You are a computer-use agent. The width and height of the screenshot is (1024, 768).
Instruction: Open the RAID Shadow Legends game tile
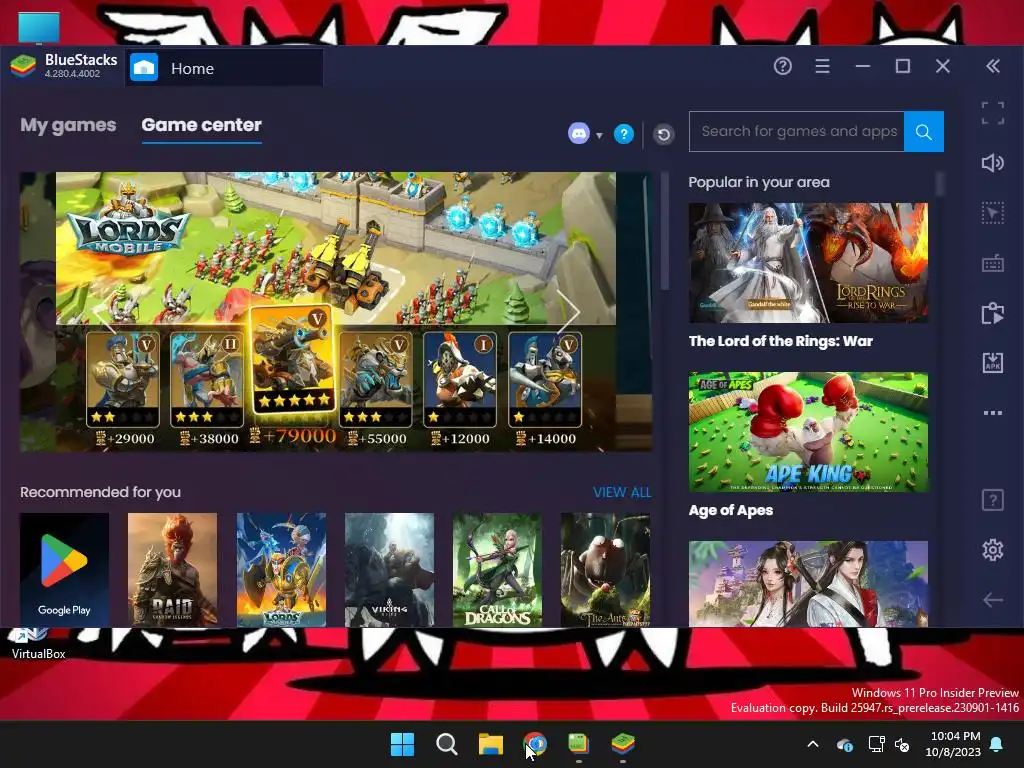(172, 569)
